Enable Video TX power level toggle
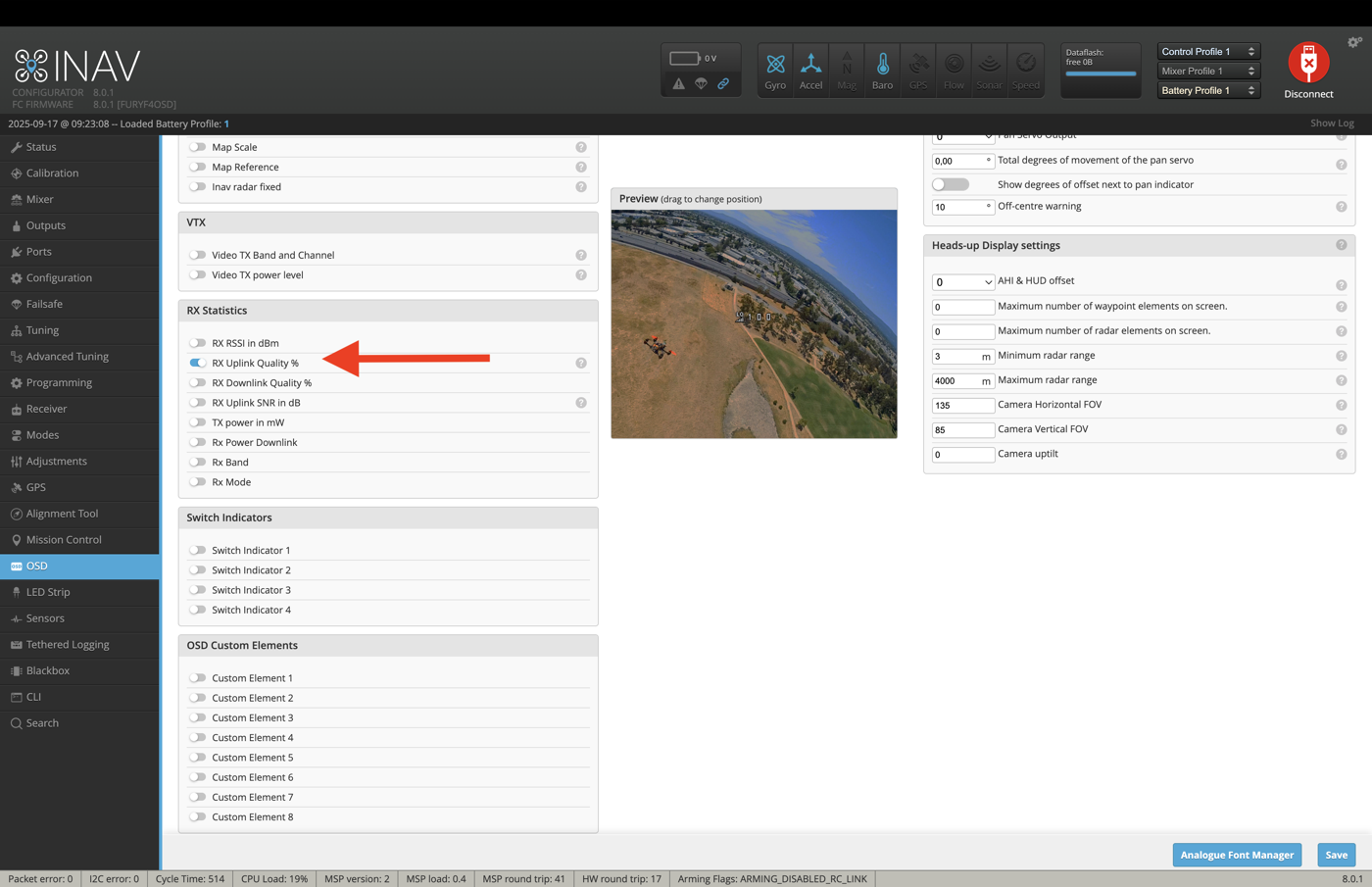 pos(198,274)
